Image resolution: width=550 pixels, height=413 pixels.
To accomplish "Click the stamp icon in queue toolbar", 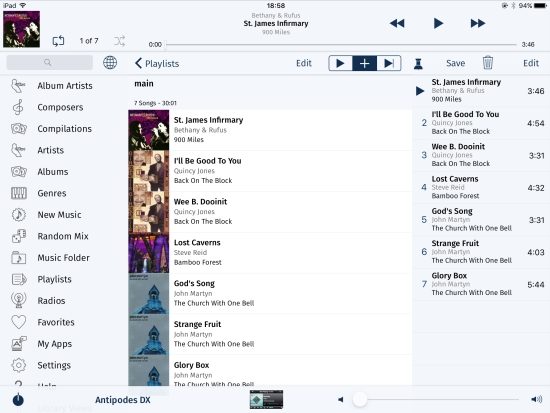I will 418,64.
